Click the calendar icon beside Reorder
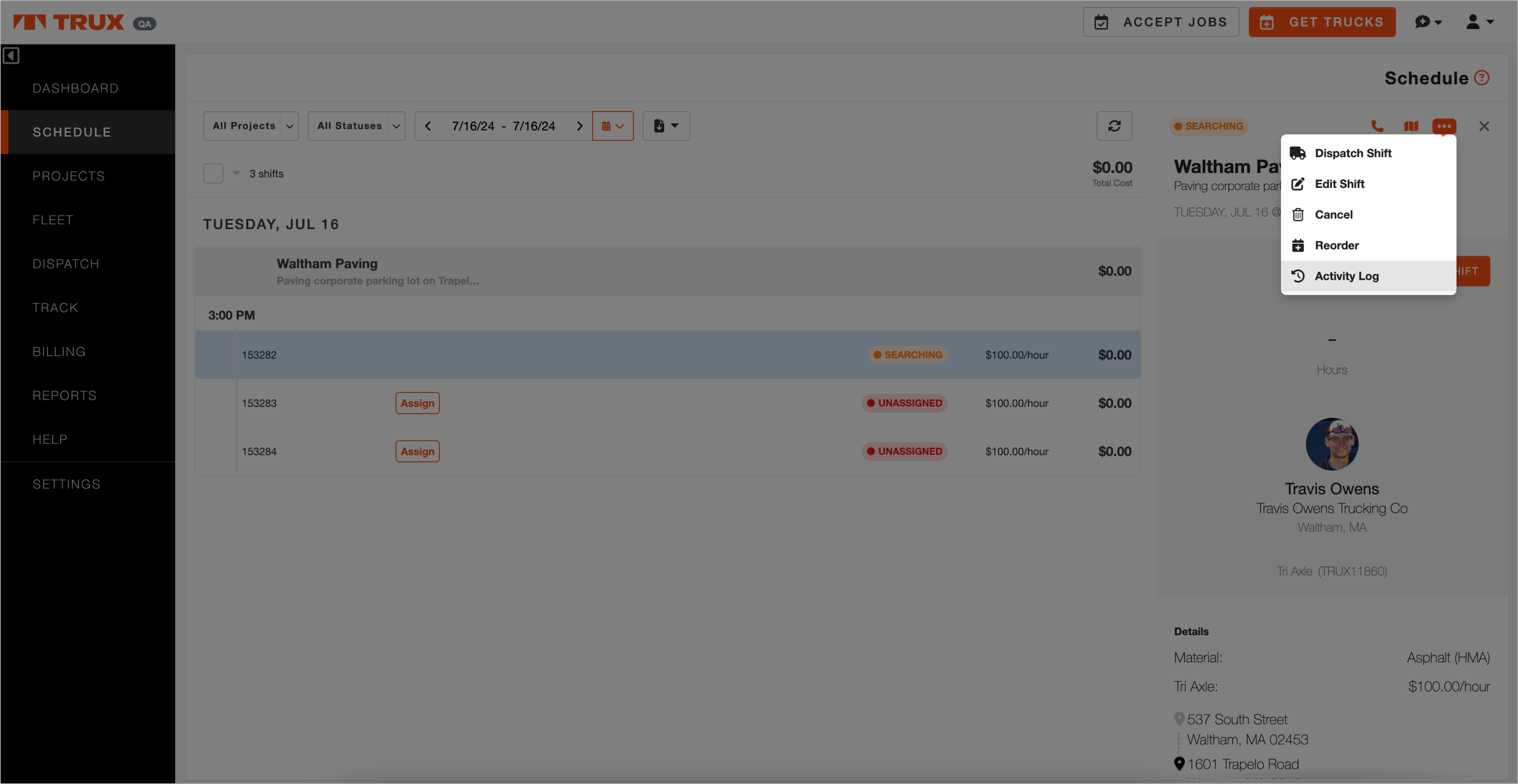 (x=1298, y=246)
